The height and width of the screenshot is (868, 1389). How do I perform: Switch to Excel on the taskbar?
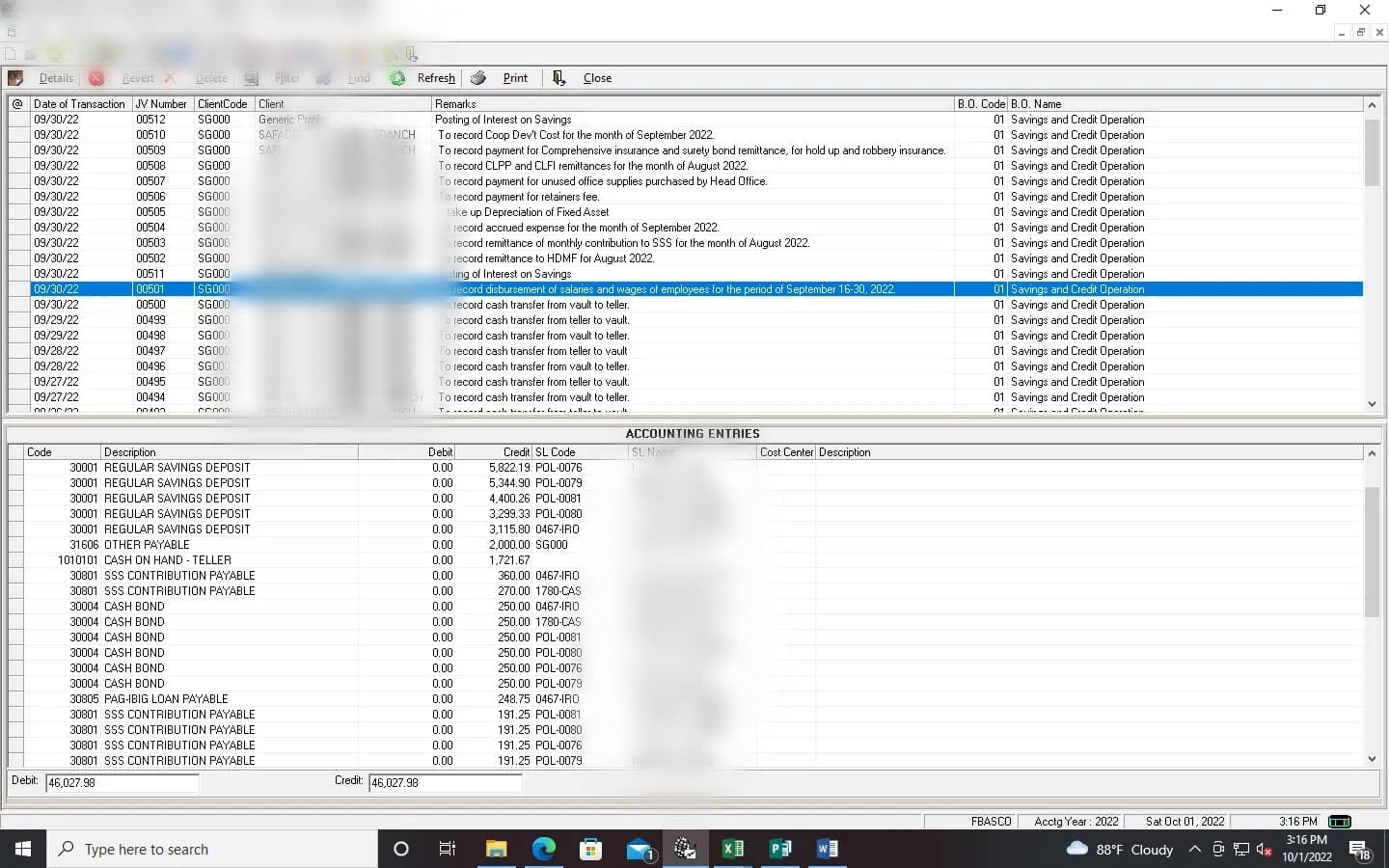pyautogui.click(x=733, y=849)
